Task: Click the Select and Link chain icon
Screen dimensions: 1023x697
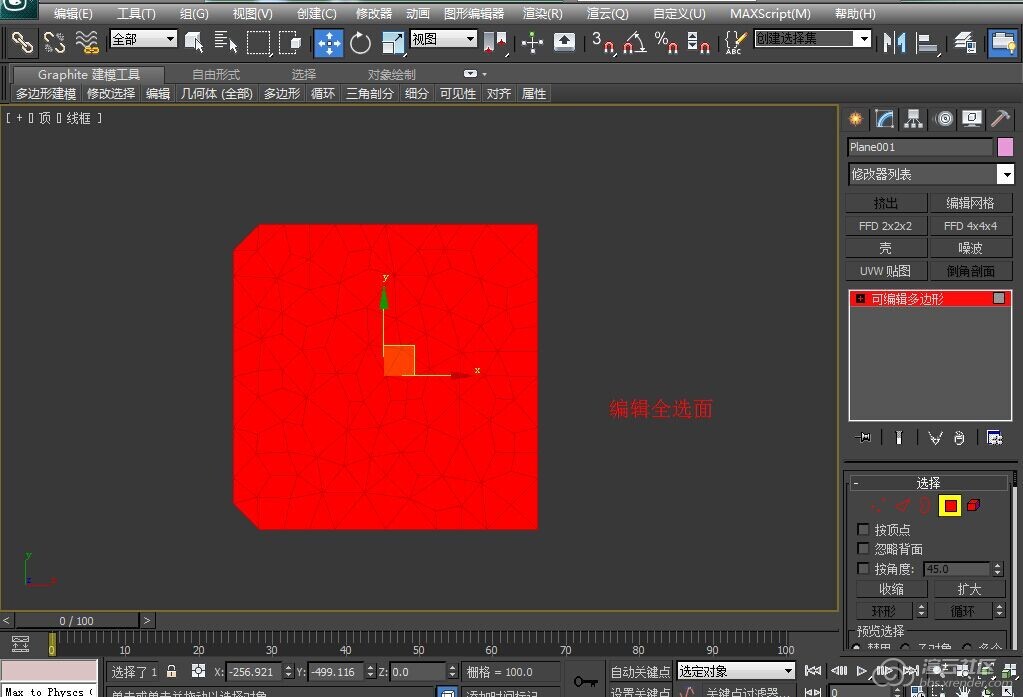Action: (22, 42)
